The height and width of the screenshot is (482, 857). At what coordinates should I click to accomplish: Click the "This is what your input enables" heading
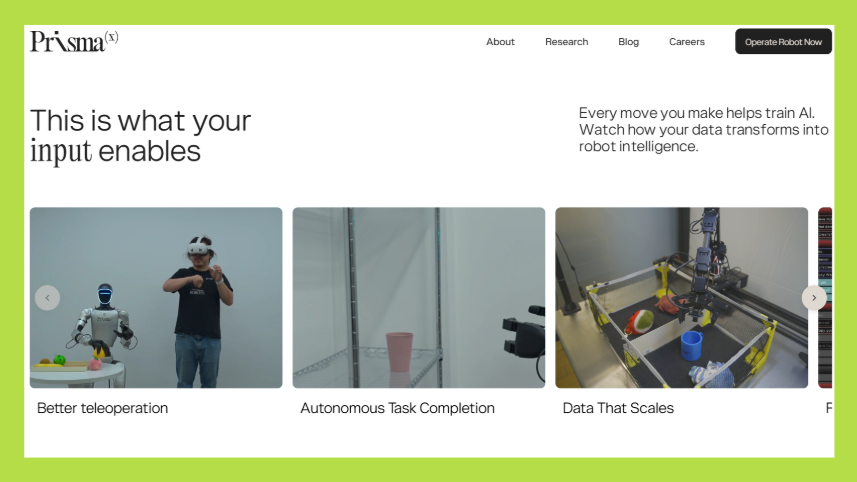coord(140,135)
